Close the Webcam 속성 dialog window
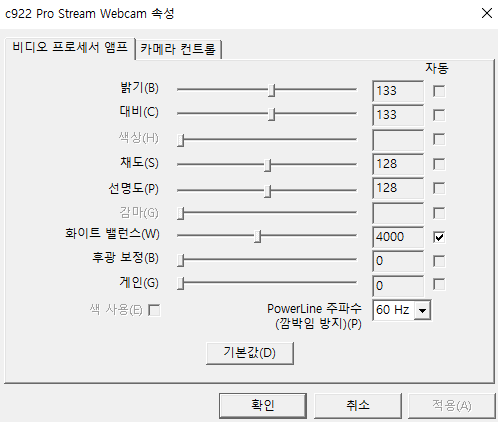 pos(487,13)
